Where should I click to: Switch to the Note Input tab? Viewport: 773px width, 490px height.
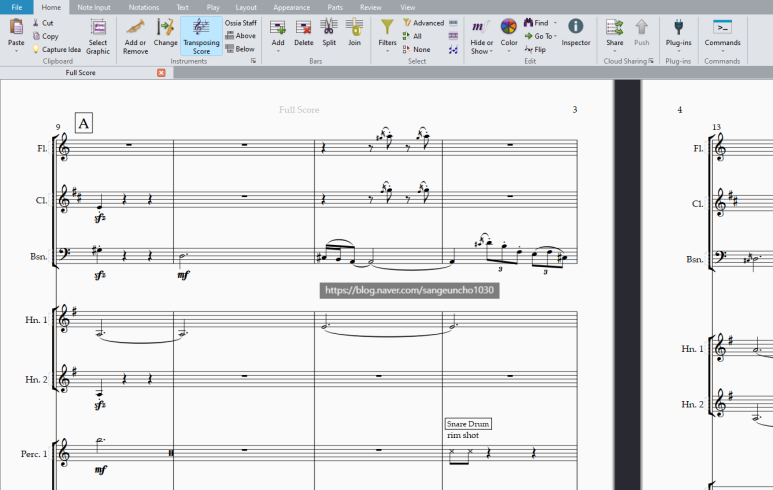(x=94, y=7)
